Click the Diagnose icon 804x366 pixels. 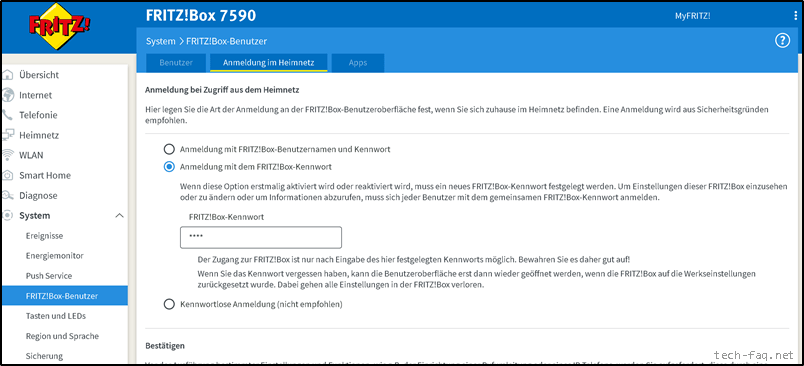[x=7, y=195]
